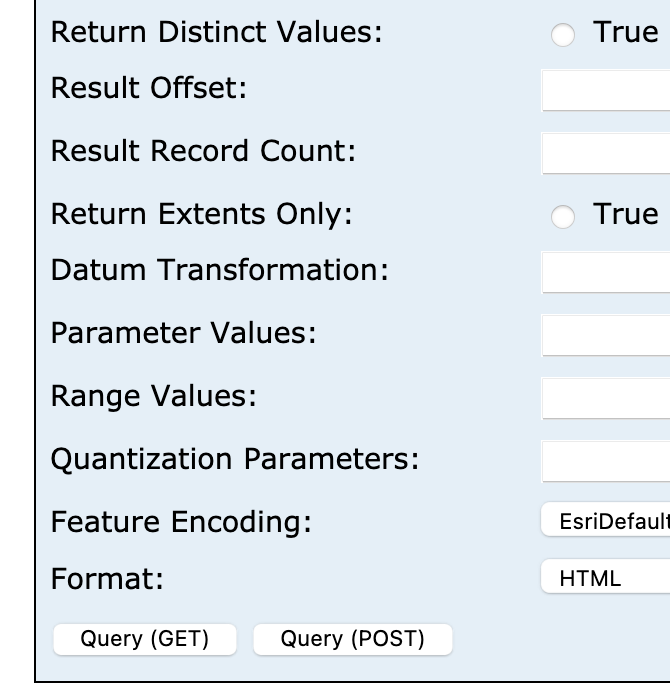
Task: Select True for Return Distinct Values
Action: point(562,34)
